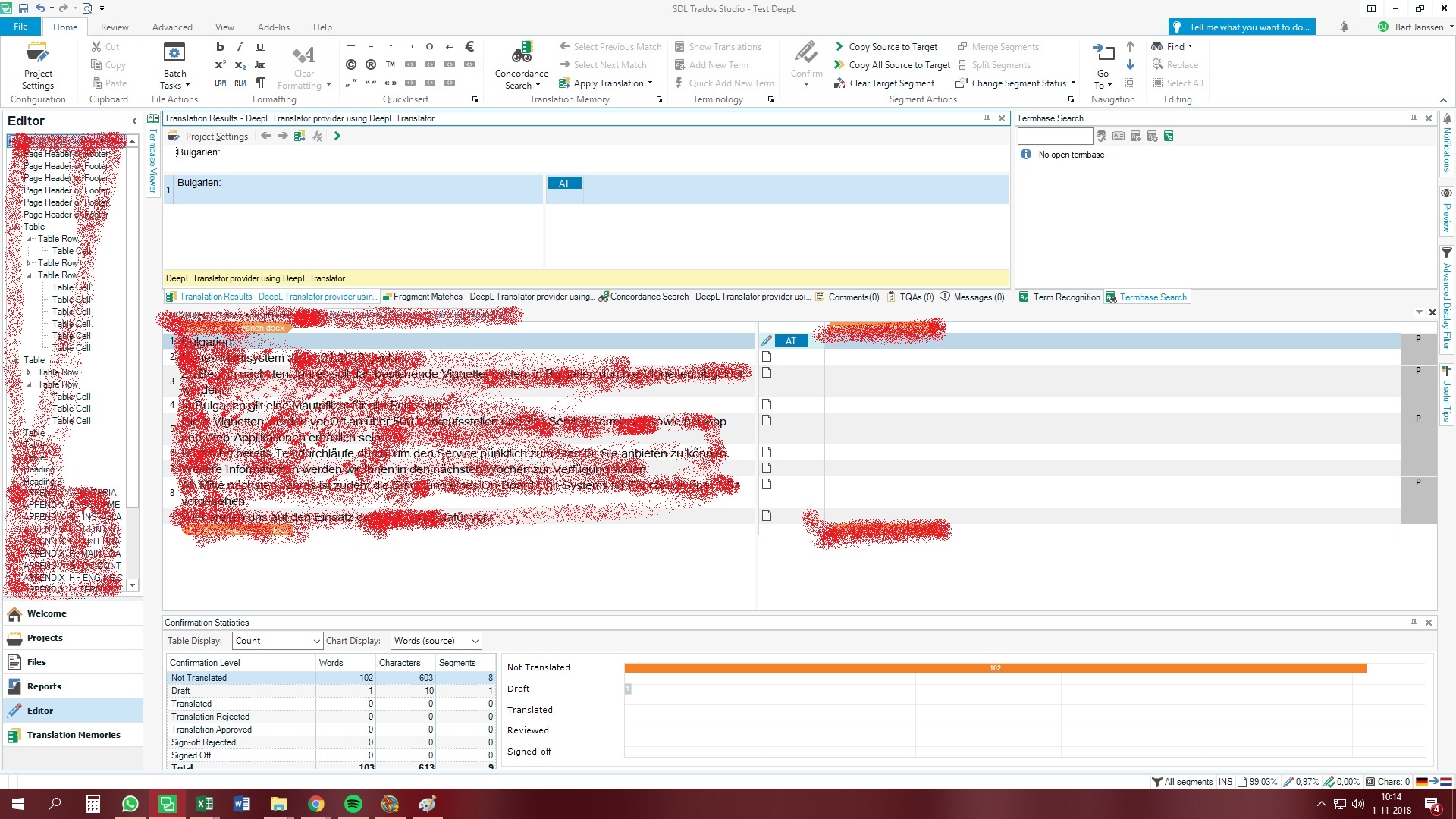Screen dimensions: 1456x819
Task: Toggle bold formatting button
Action: [220, 46]
